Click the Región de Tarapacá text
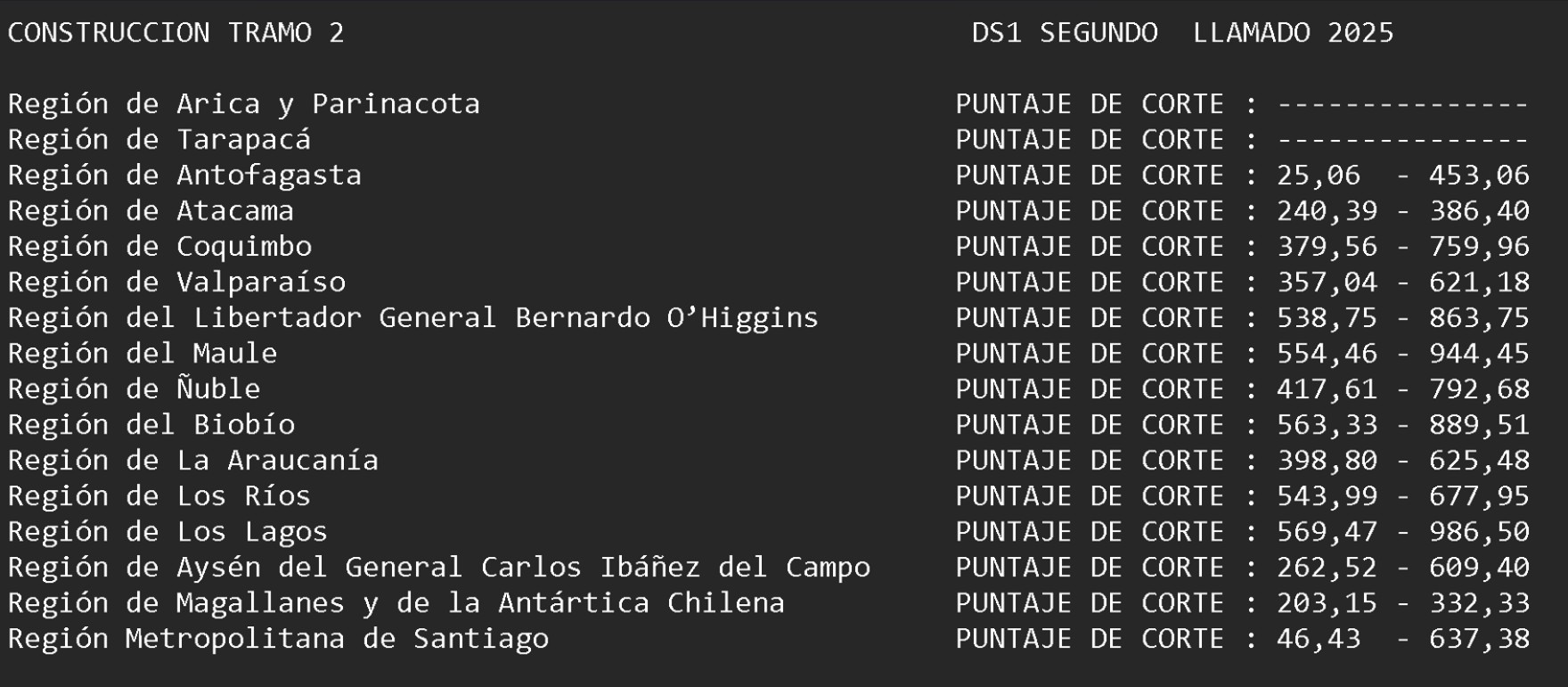The height and width of the screenshot is (687, 1568). pyautogui.click(x=159, y=140)
